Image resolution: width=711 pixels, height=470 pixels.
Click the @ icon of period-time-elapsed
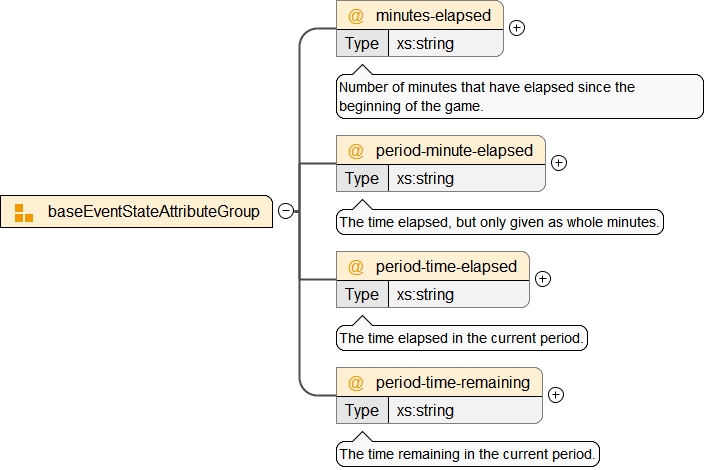[356, 266]
